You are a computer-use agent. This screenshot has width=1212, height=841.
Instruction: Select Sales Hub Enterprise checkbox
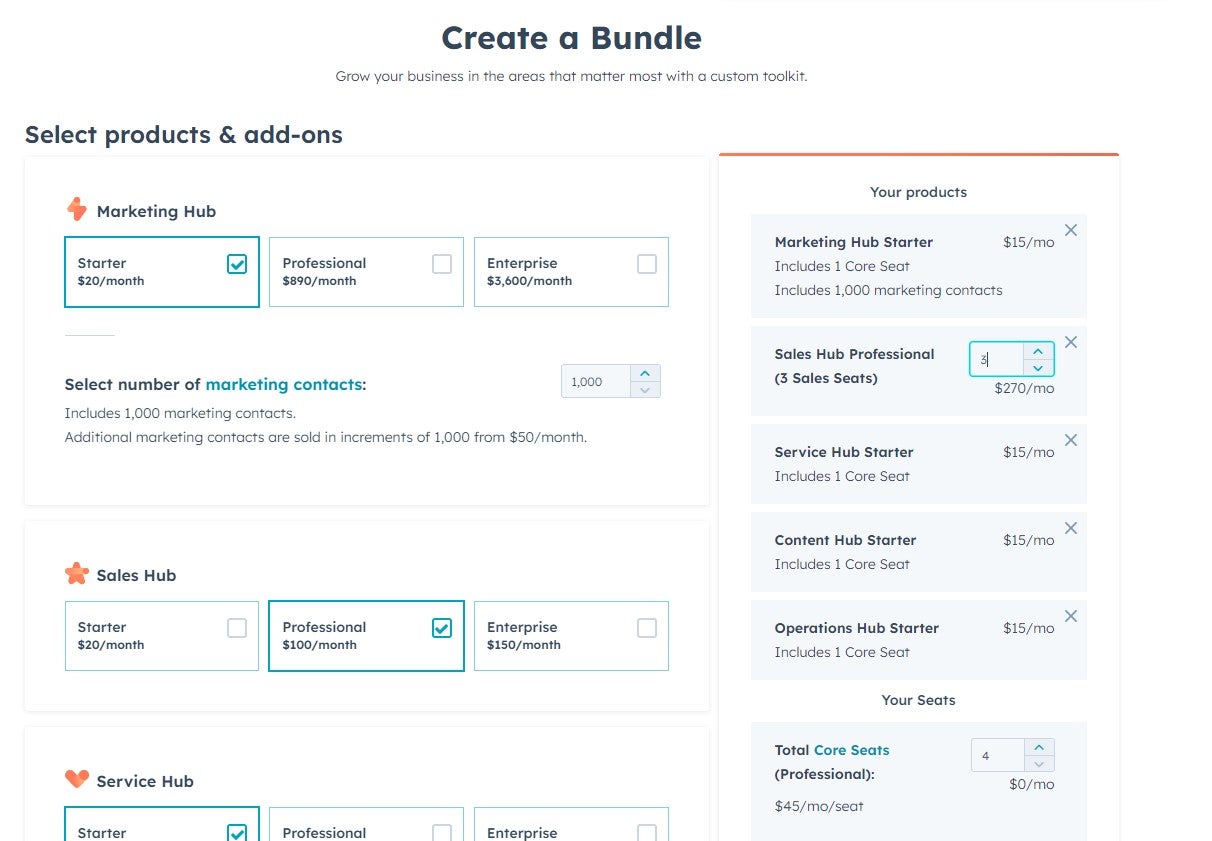(x=645, y=628)
